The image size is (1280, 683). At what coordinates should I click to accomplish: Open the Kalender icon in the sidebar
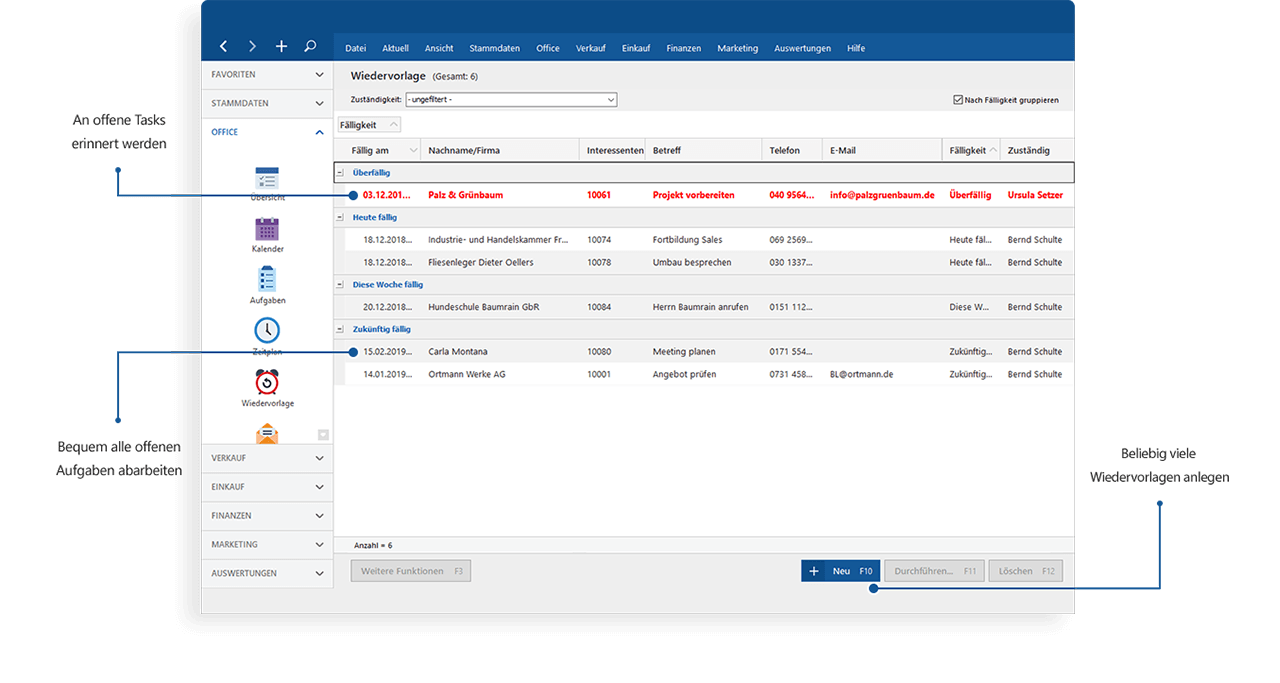[x=267, y=230]
